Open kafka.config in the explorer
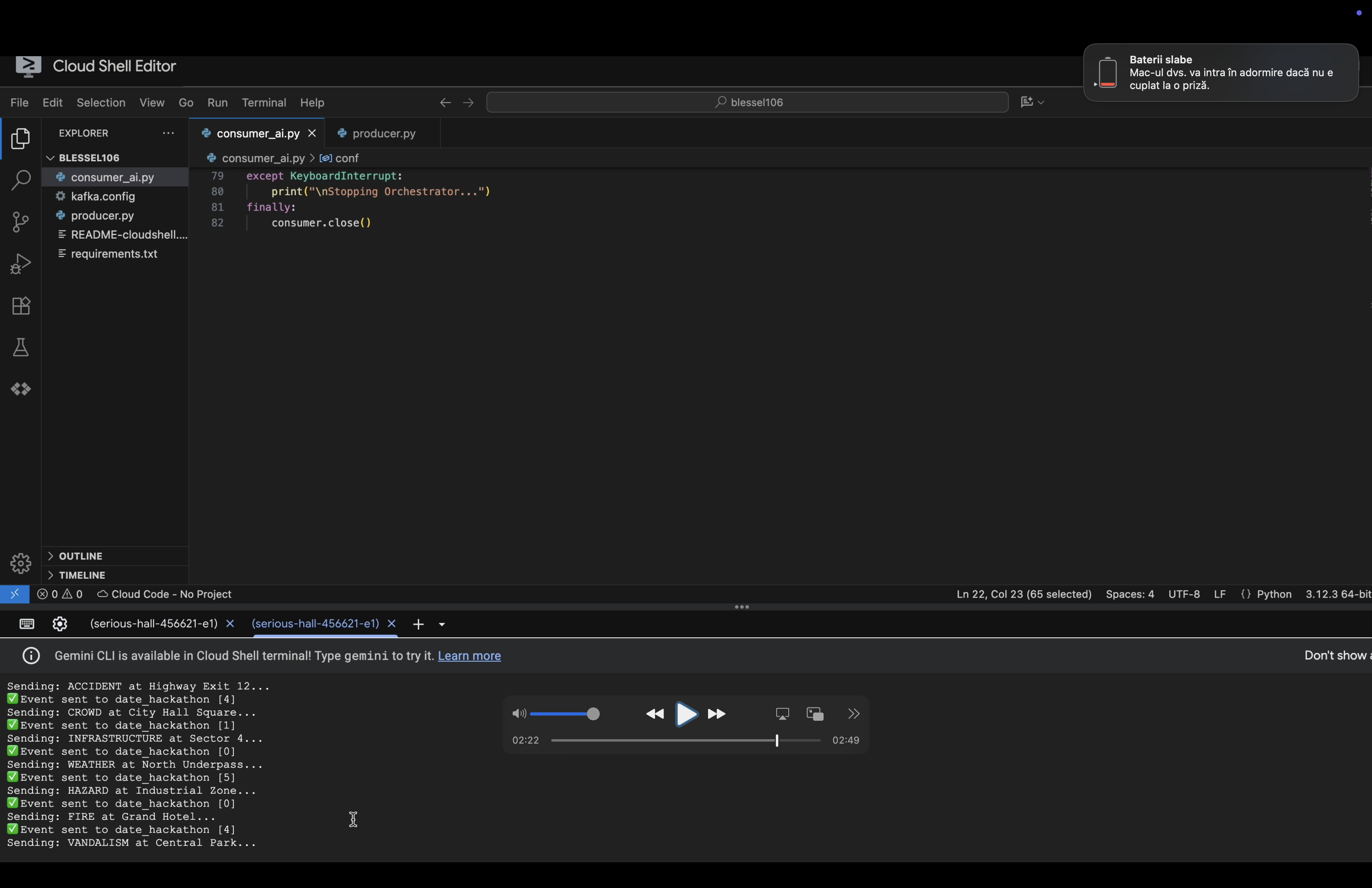Screen dimensions: 1372x888 pos(103,197)
